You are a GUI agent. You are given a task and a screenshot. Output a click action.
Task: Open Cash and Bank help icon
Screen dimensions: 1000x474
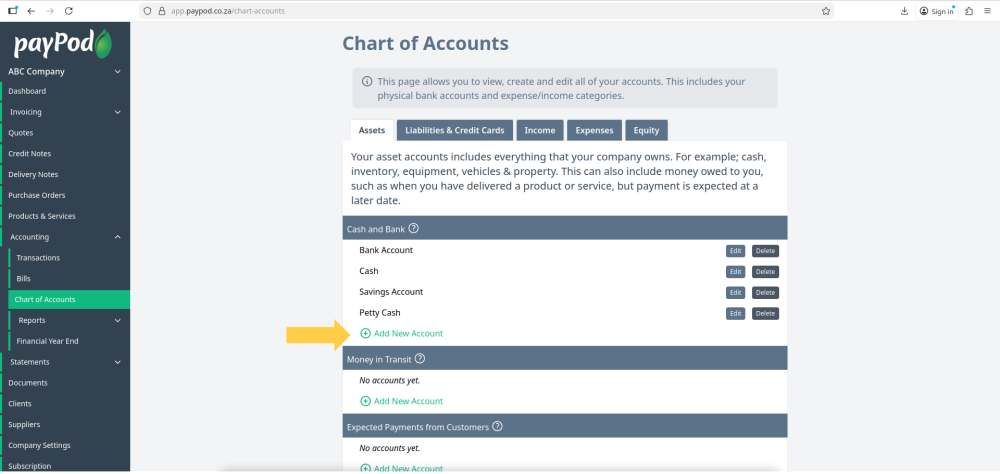tap(413, 229)
